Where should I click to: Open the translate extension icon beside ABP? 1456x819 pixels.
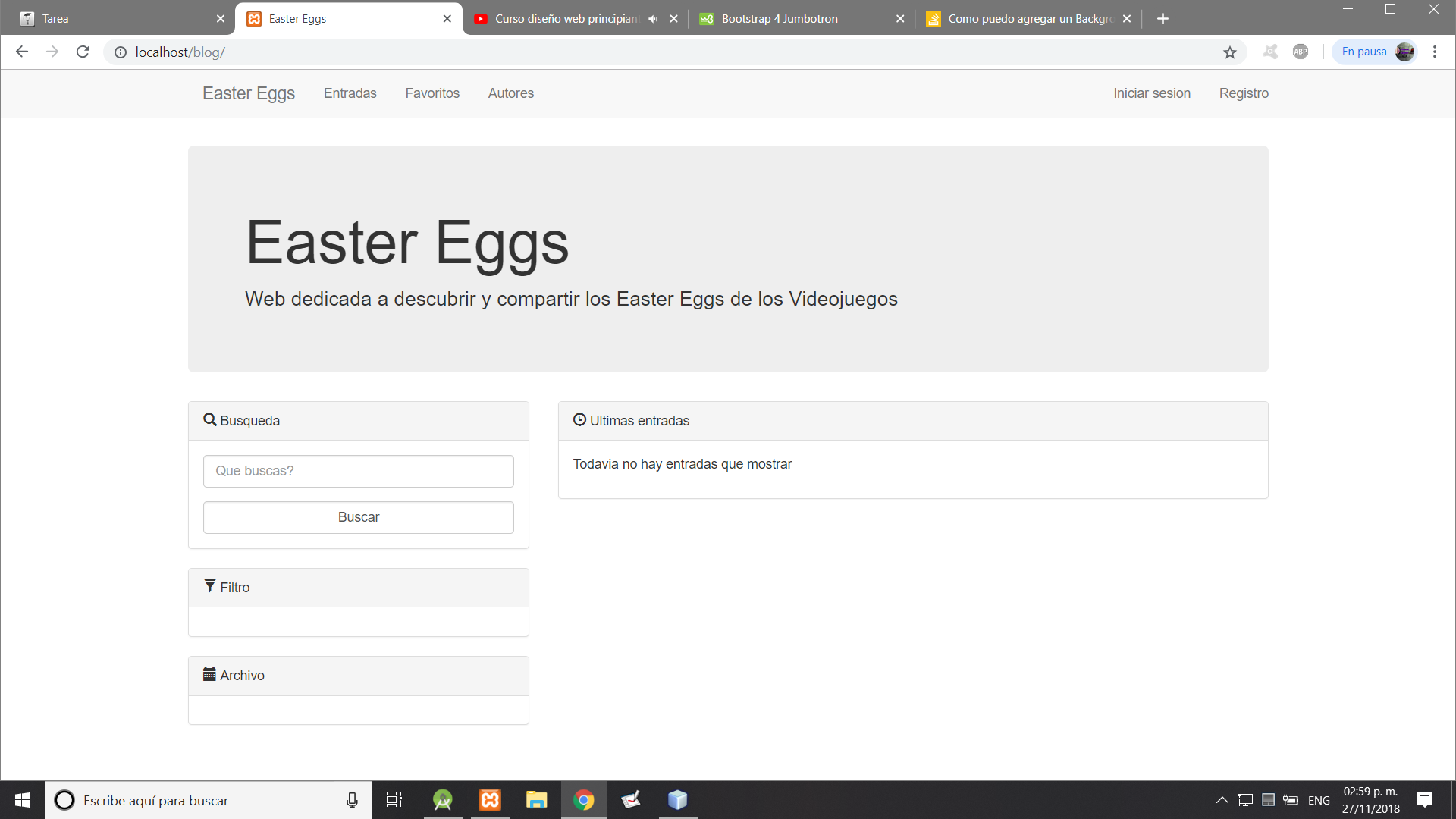1270,52
